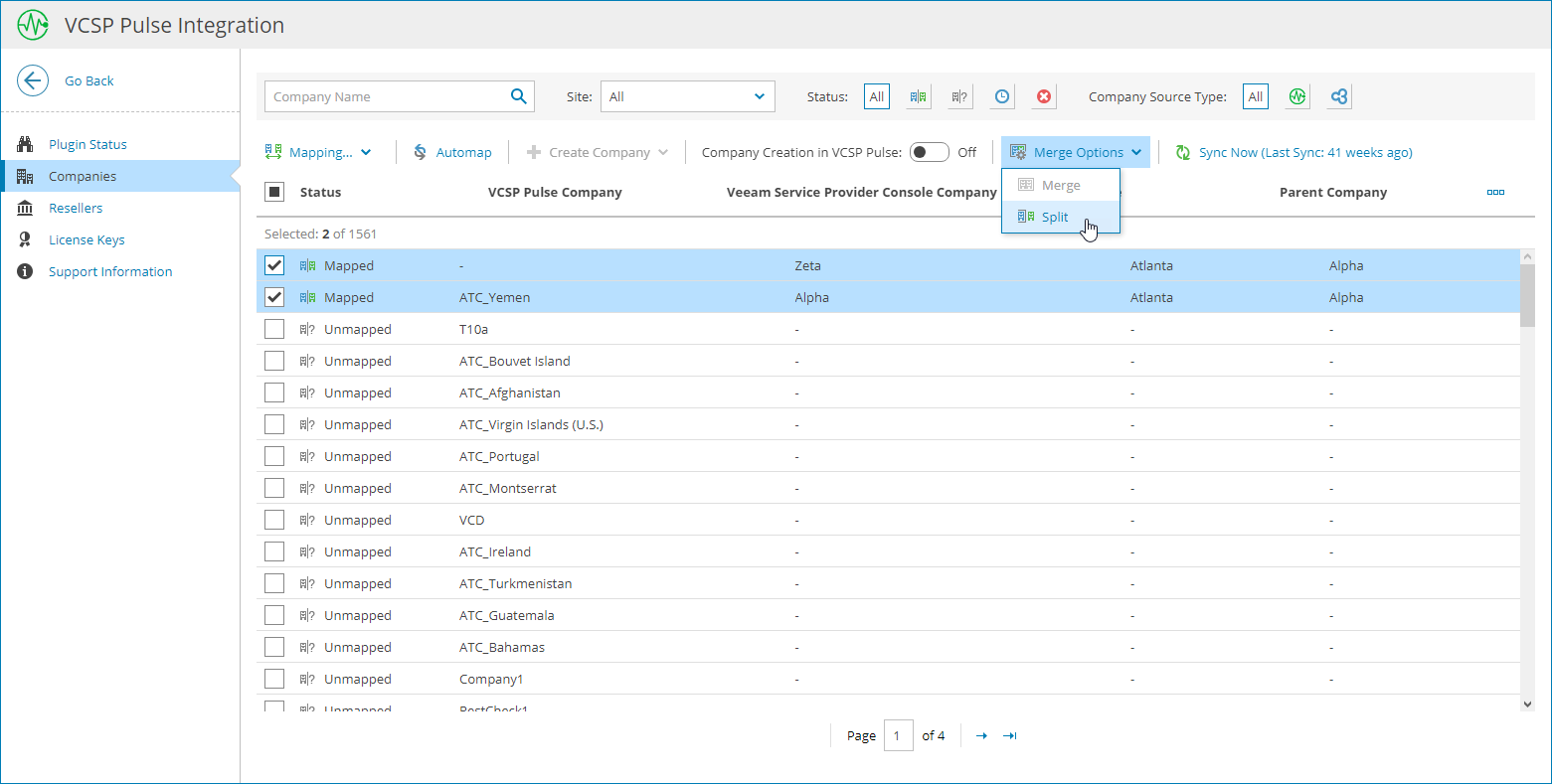Click ATC_Virgin Islands (U.S.) company name
The image size is (1552, 784).
(531, 424)
